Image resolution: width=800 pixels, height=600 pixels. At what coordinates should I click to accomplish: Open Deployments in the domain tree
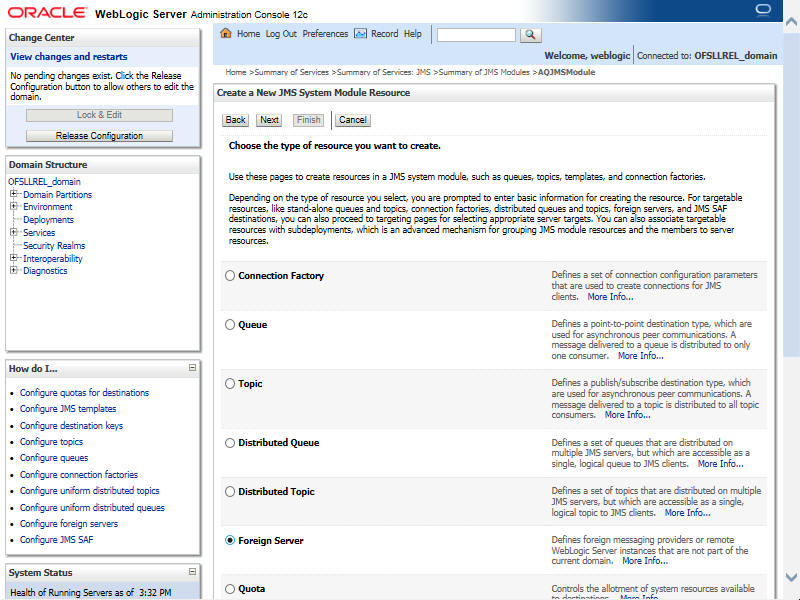pos(48,220)
